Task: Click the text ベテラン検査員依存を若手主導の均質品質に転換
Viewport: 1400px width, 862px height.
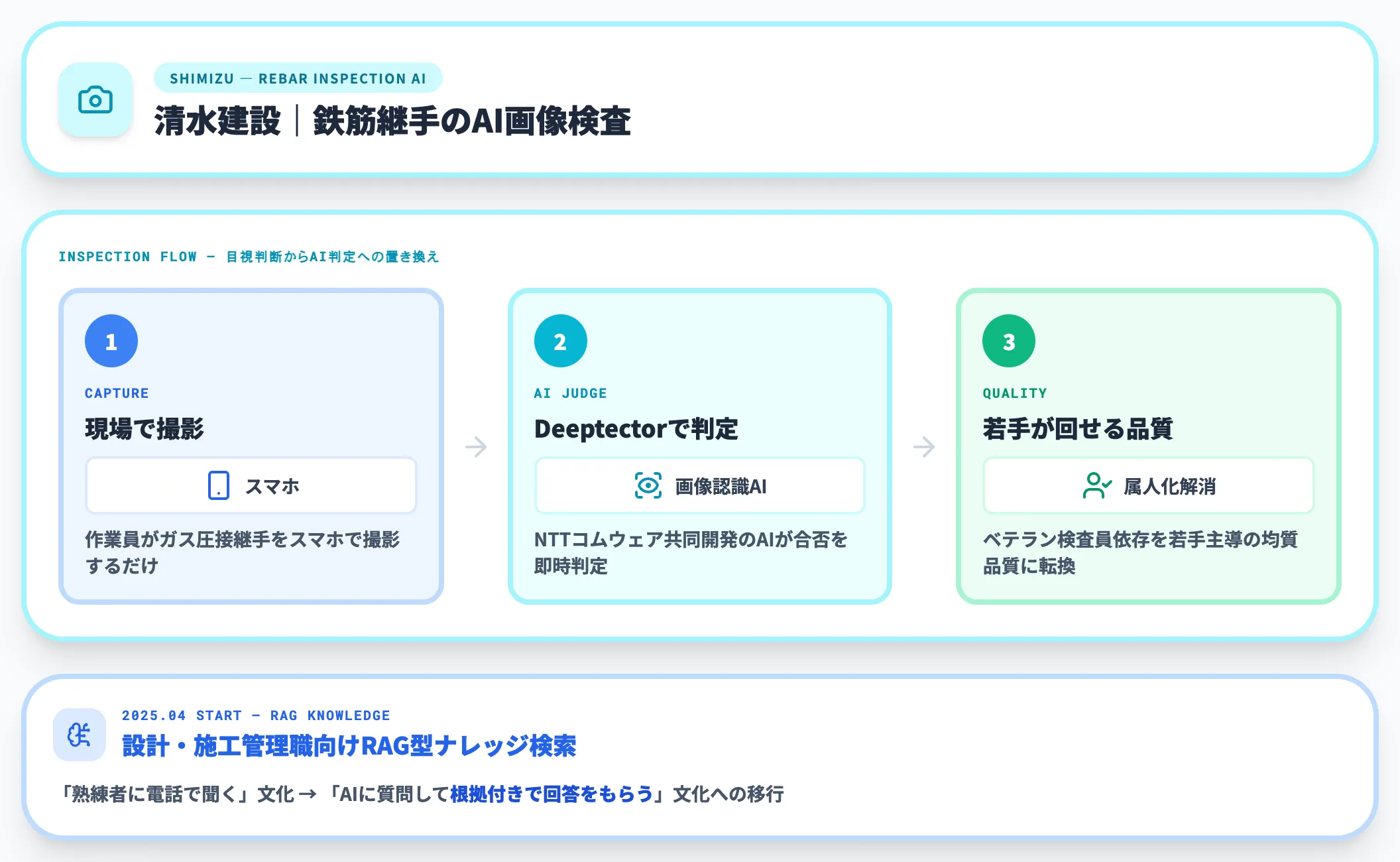Action: coord(1140,552)
